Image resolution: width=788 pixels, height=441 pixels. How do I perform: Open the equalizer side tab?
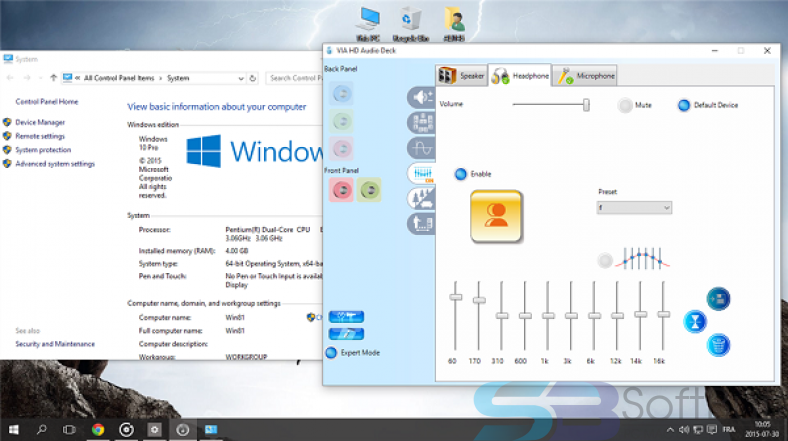coord(421,174)
